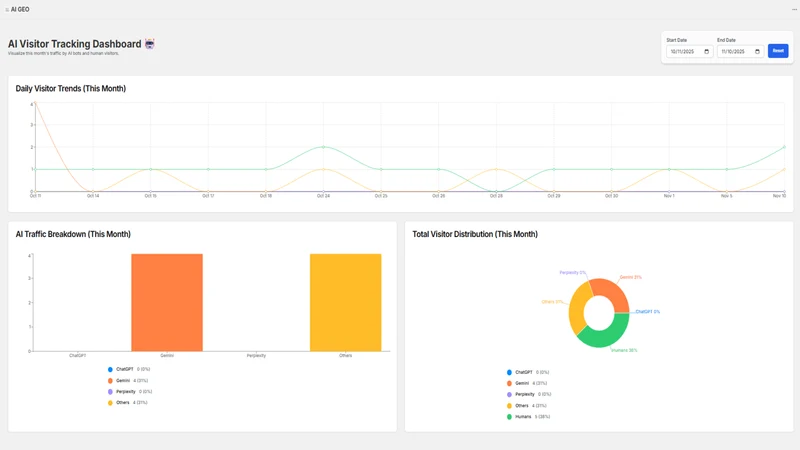This screenshot has width=800, height=450.
Task: Click the Others entry in the Distribution legend
Action: pos(527,406)
